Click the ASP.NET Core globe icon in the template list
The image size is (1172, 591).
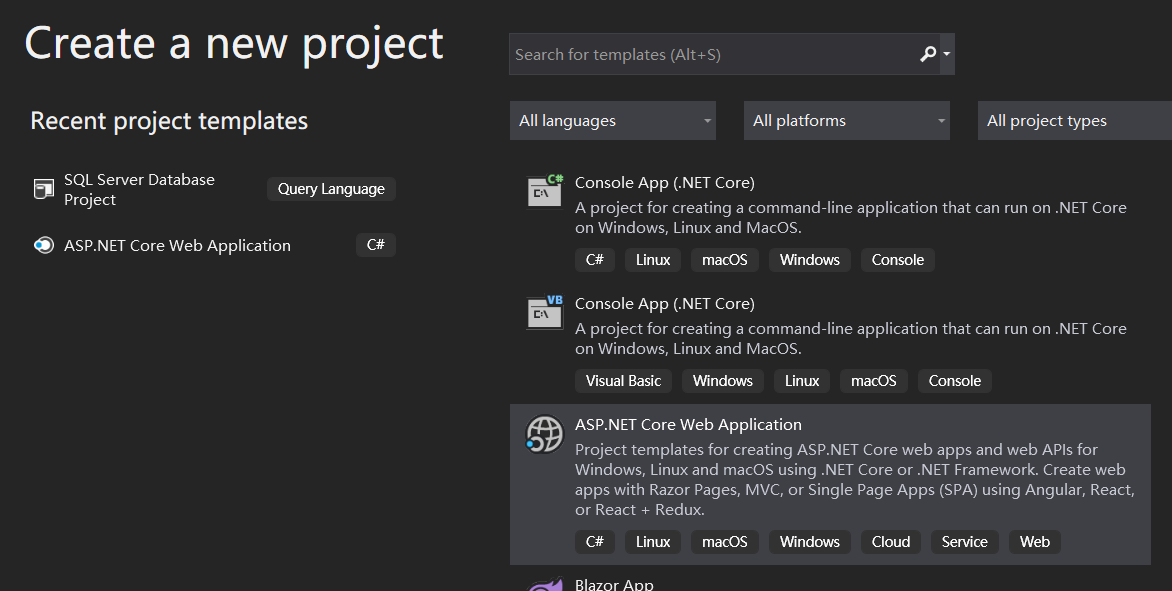point(544,434)
